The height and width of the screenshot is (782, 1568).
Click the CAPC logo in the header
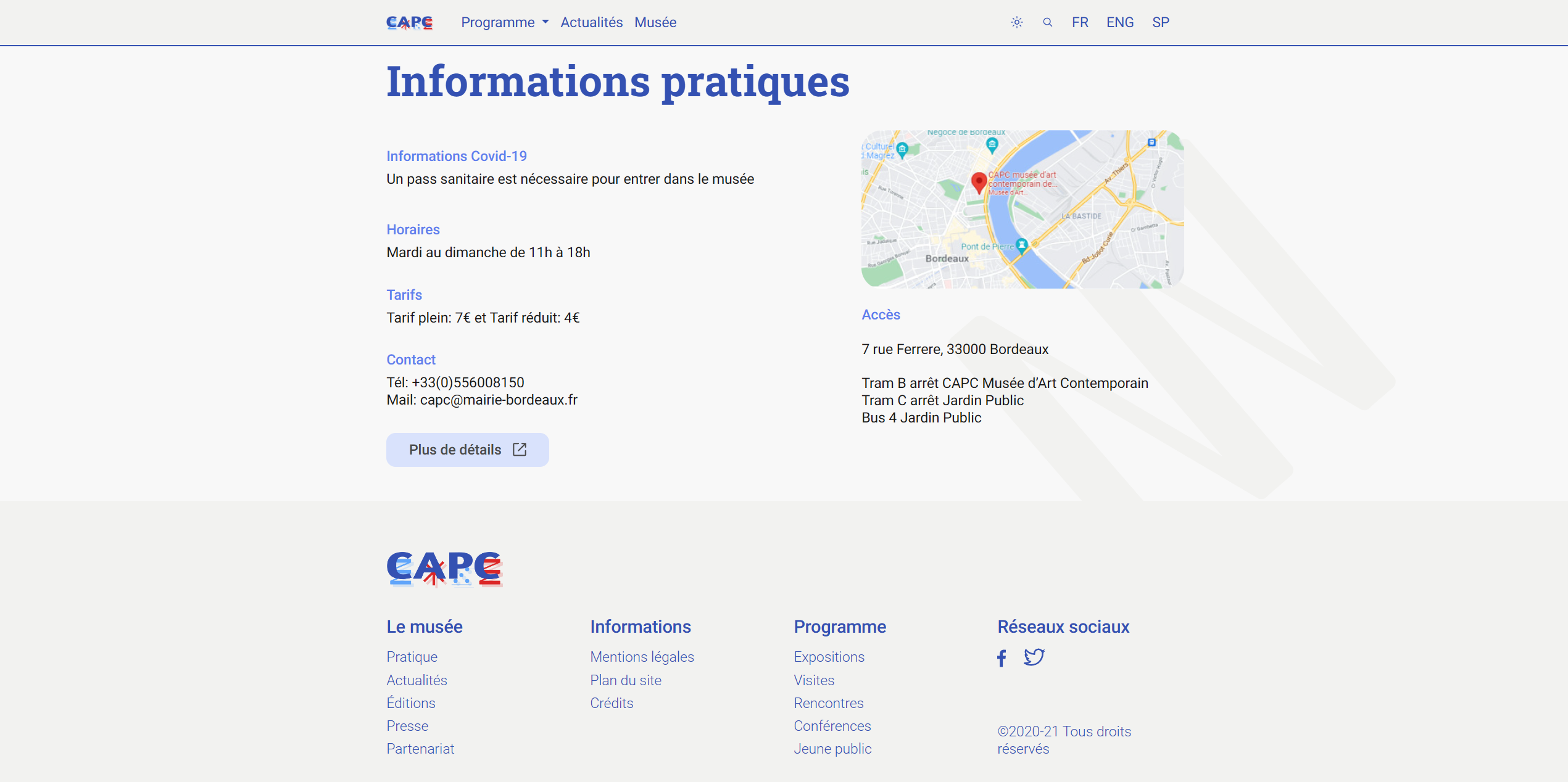pyautogui.click(x=410, y=23)
